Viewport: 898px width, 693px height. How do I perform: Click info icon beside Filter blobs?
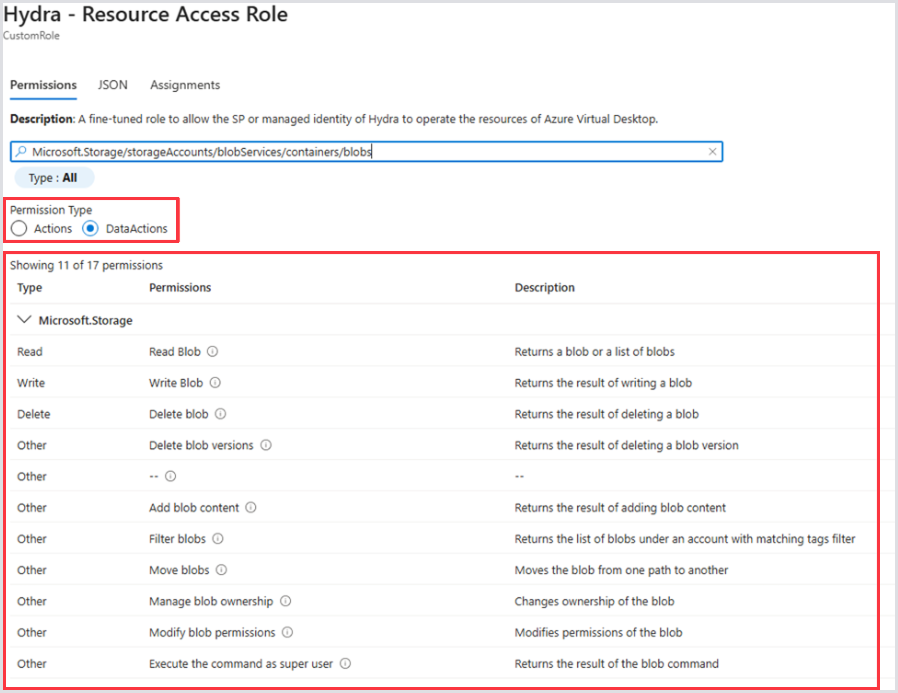coord(218,539)
